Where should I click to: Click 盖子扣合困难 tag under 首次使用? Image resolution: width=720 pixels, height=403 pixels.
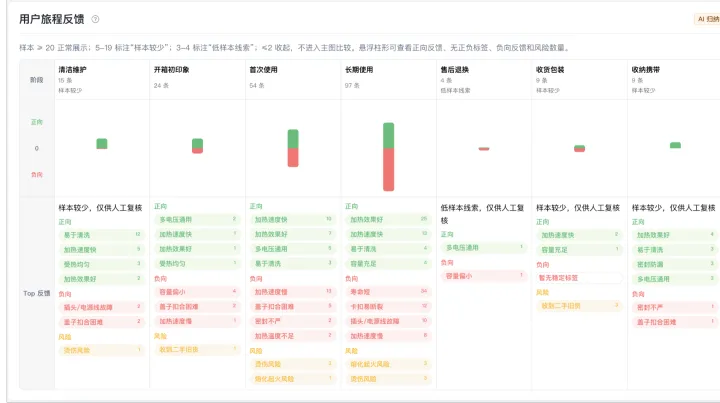[x=293, y=307]
